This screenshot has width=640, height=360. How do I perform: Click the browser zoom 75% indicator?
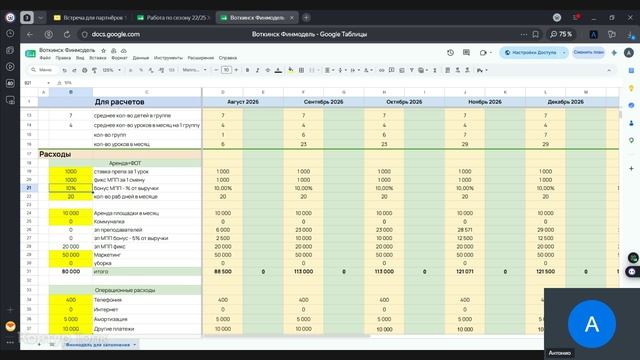pos(561,34)
